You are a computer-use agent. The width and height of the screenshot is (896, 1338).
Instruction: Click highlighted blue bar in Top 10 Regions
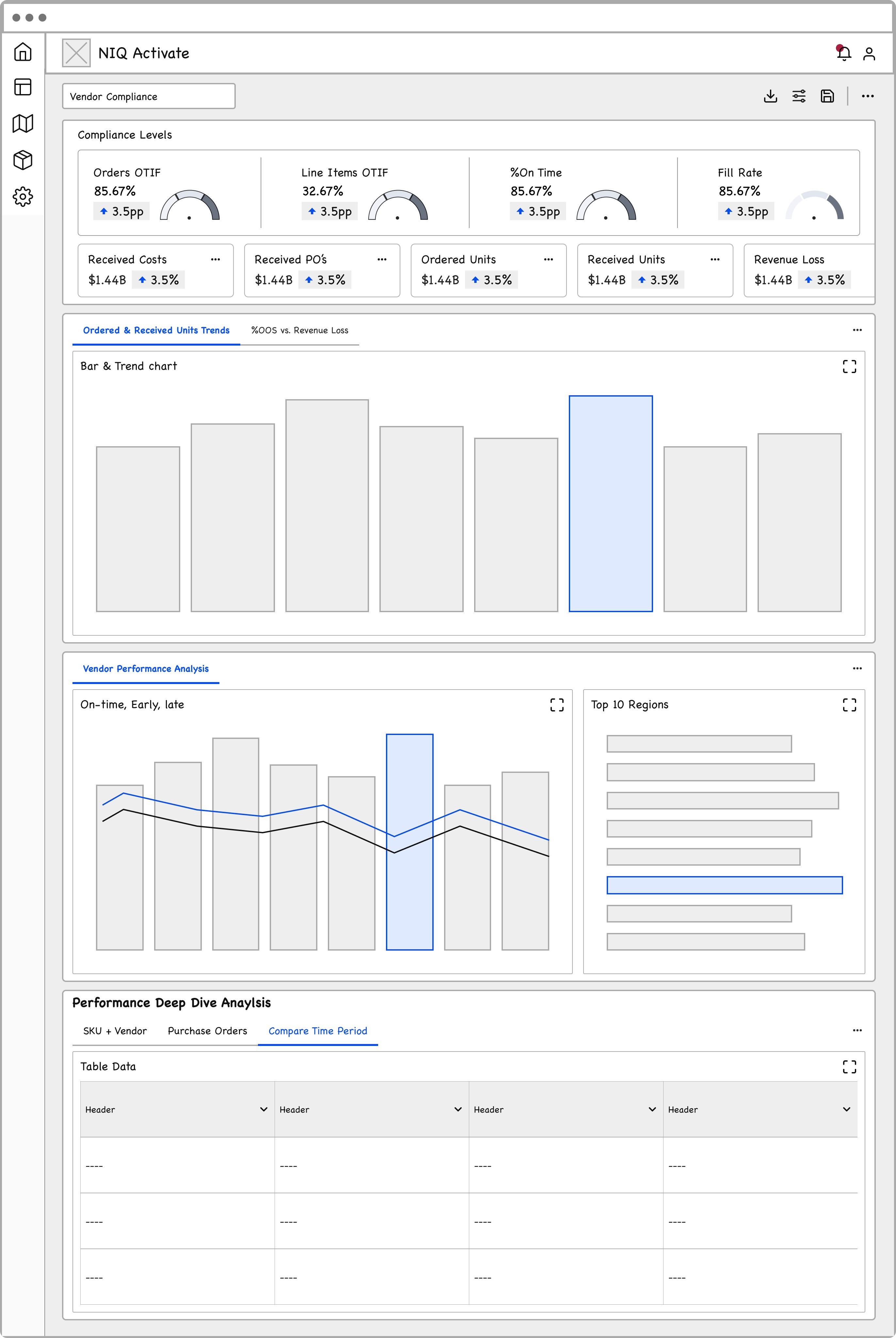point(724,885)
